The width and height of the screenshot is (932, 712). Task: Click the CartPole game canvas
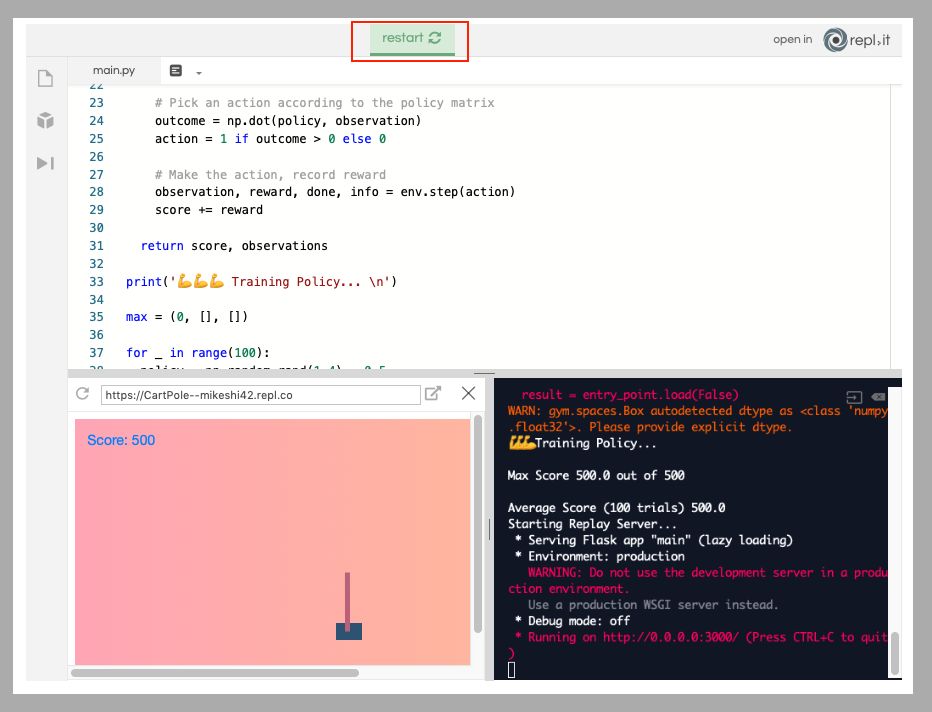(x=272, y=540)
